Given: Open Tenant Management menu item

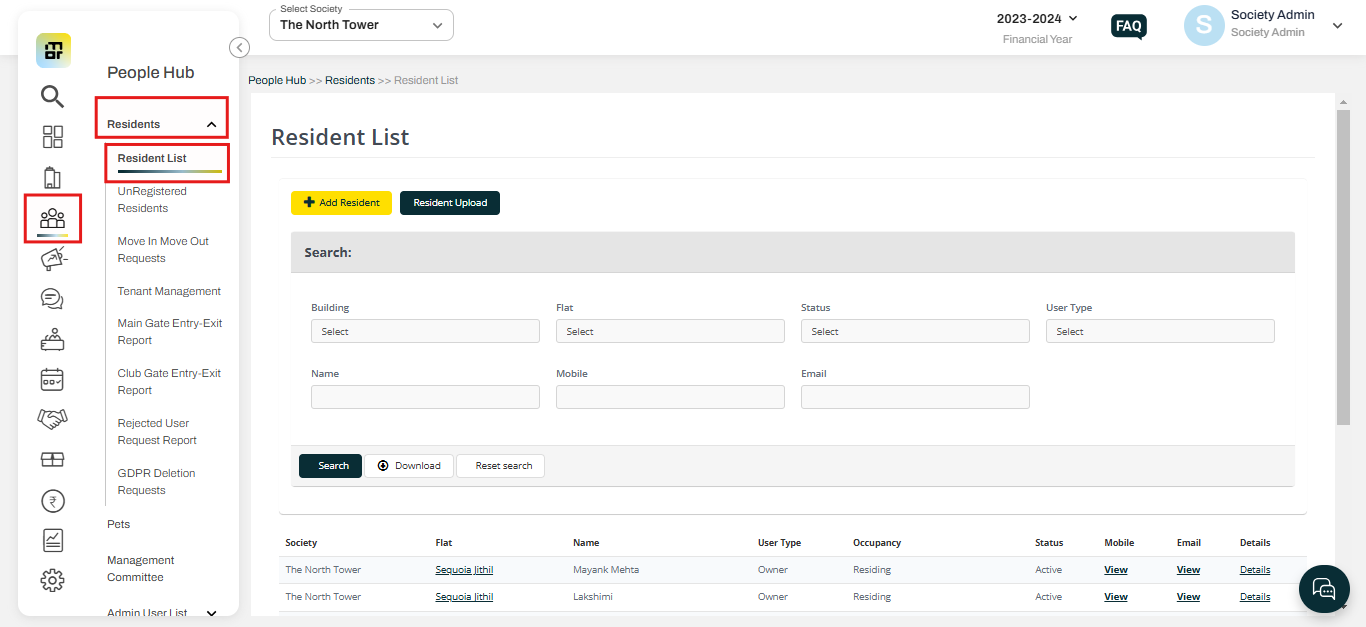Looking at the screenshot, I should [x=169, y=291].
